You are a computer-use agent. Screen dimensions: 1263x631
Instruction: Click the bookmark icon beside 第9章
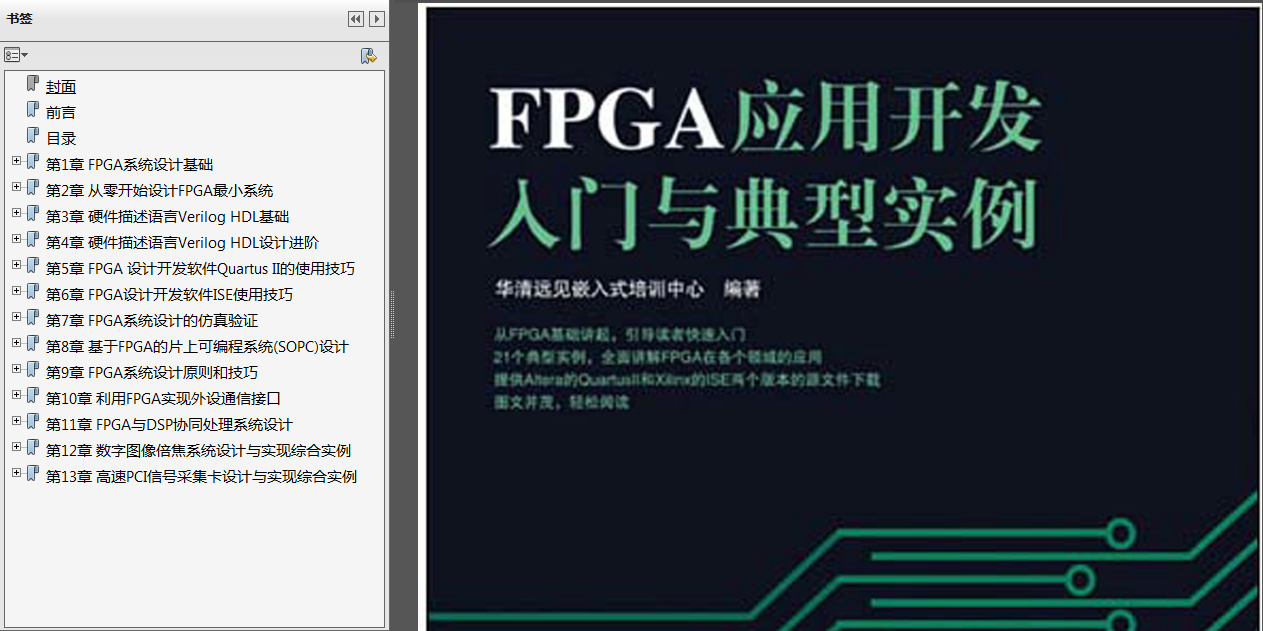[x=33, y=370]
